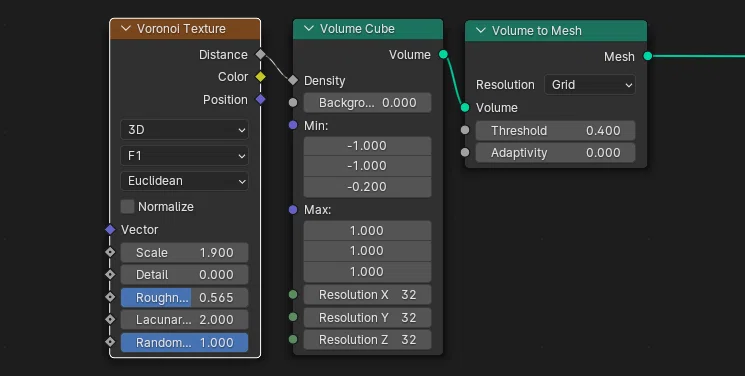The image size is (745, 376).
Task: Click the Distance output socket
Action: (x=260, y=54)
